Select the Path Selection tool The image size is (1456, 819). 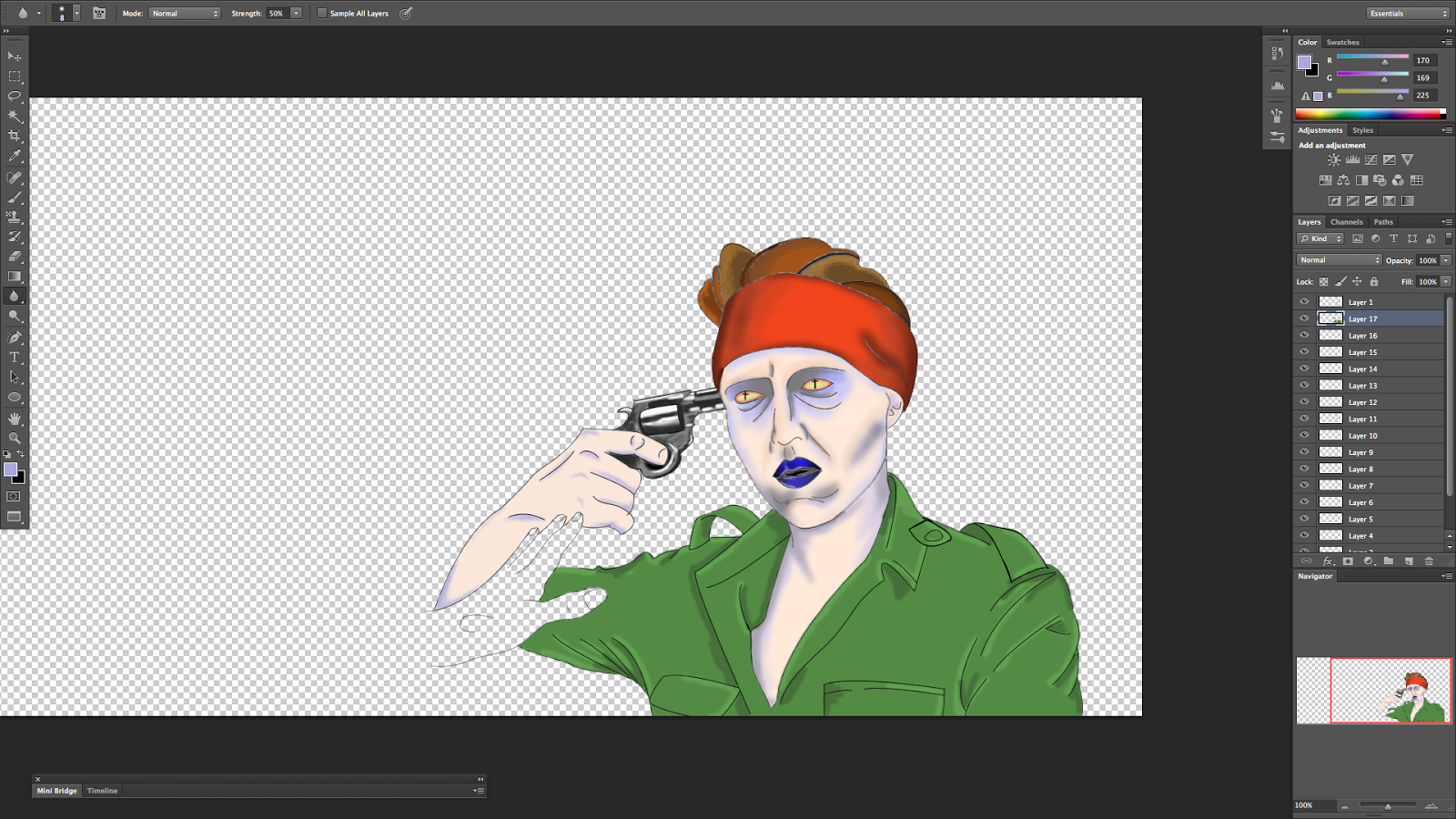pos(15,377)
